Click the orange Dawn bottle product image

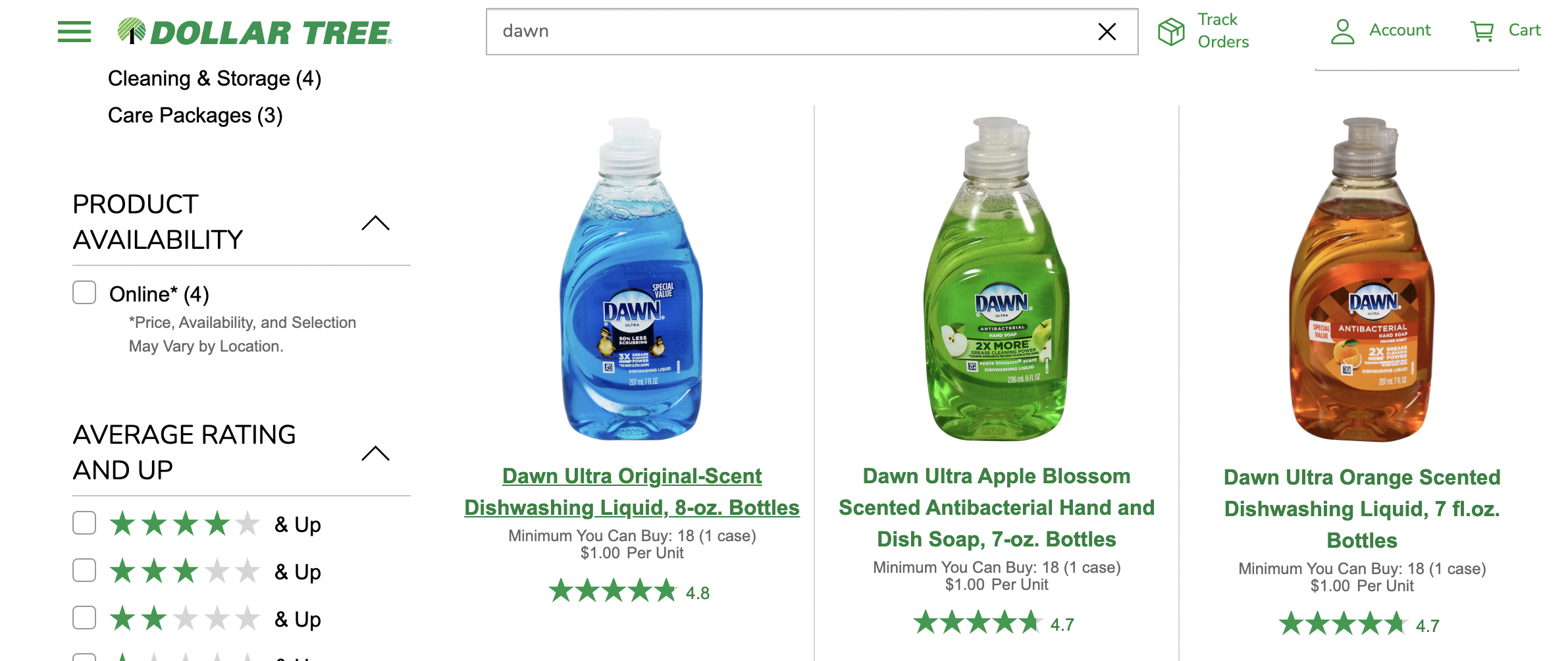1362,279
